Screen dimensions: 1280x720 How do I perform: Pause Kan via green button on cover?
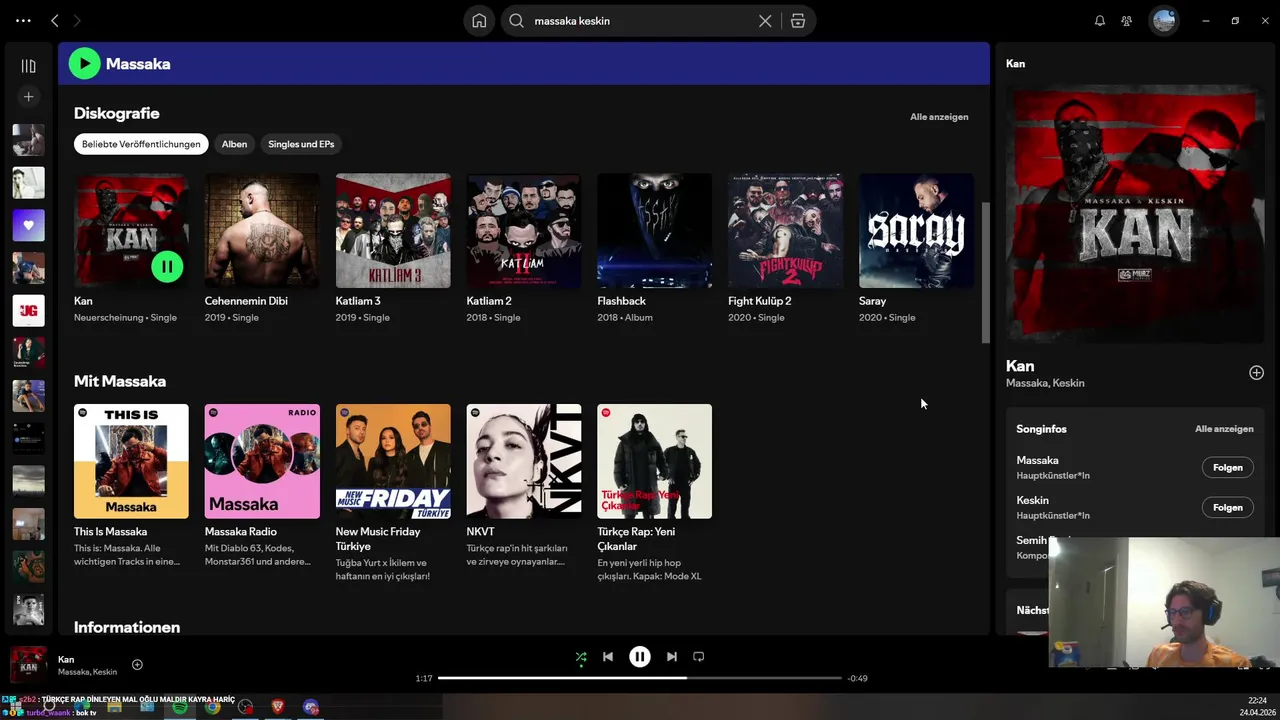(x=167, y=266)
